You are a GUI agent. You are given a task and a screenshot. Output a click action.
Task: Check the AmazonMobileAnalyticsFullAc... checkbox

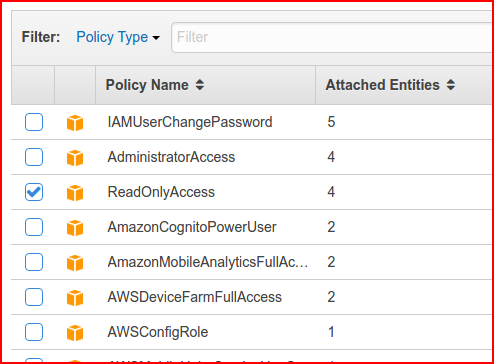(x=34, y=262)
